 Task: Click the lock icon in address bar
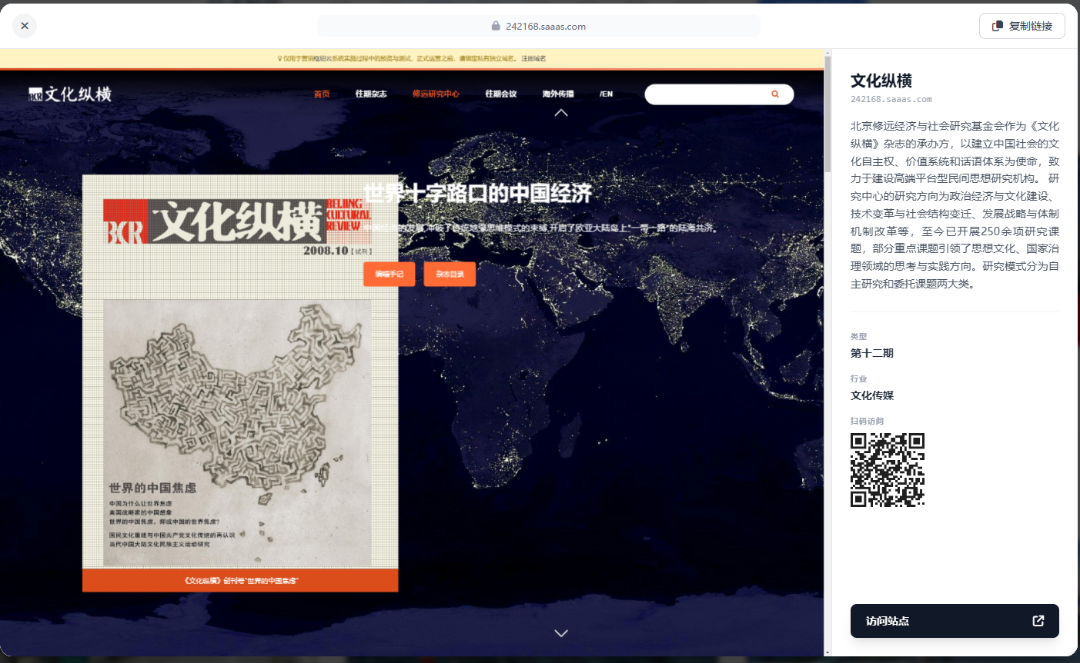coord(496,27)
